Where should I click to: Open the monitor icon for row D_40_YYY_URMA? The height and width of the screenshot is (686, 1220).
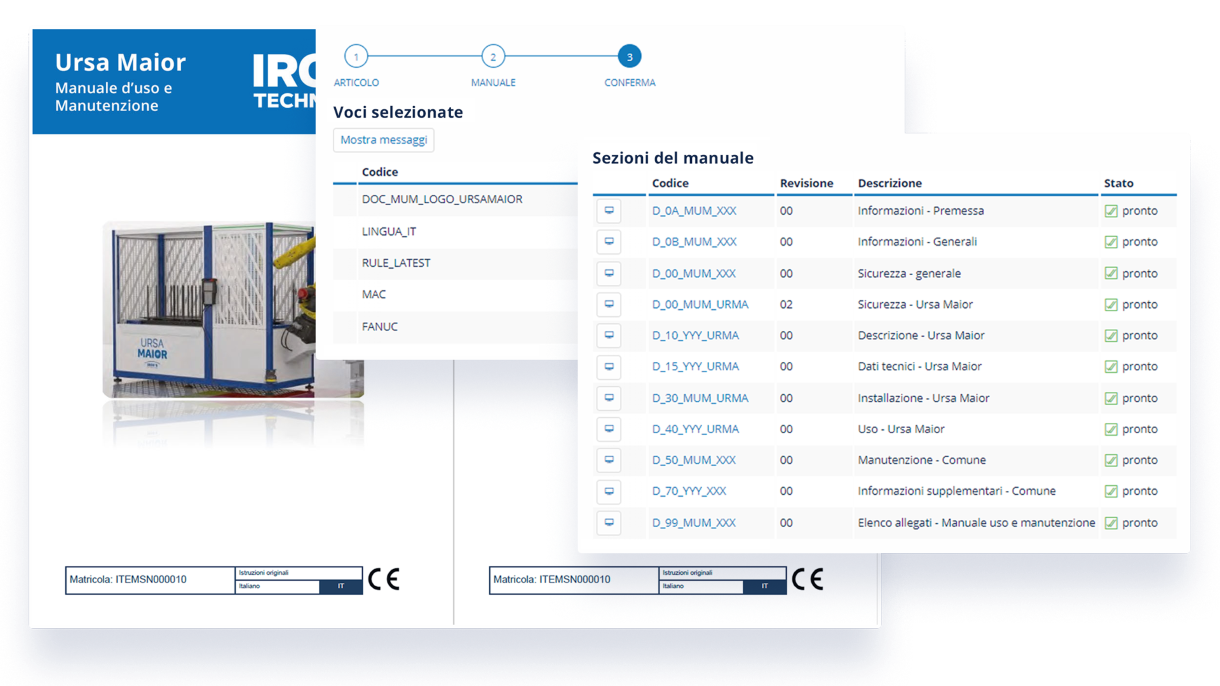(x=609, y=429)
